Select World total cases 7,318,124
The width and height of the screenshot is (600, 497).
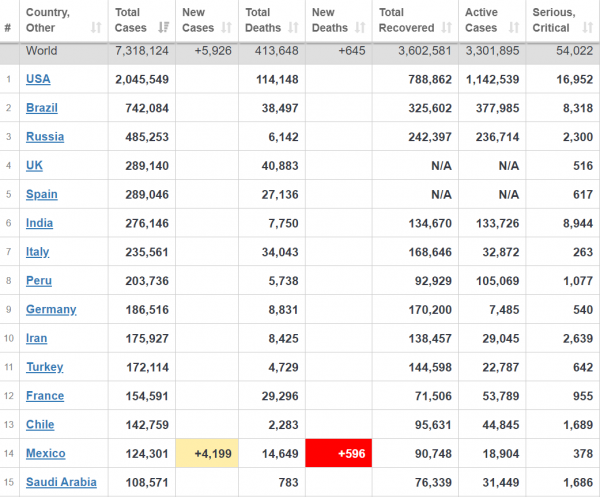(142, 51)
